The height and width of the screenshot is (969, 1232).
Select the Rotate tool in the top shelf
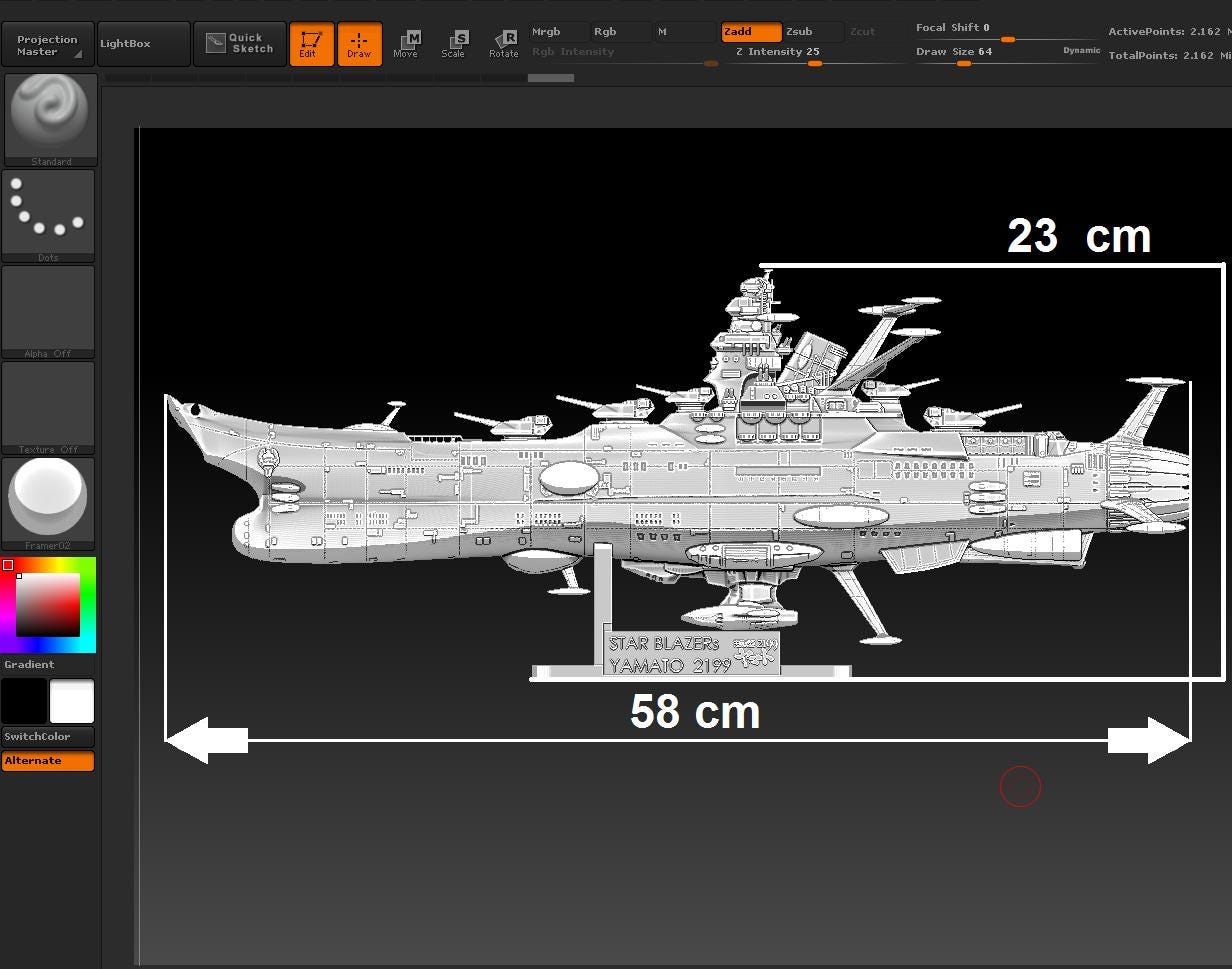tap(504, 43)
